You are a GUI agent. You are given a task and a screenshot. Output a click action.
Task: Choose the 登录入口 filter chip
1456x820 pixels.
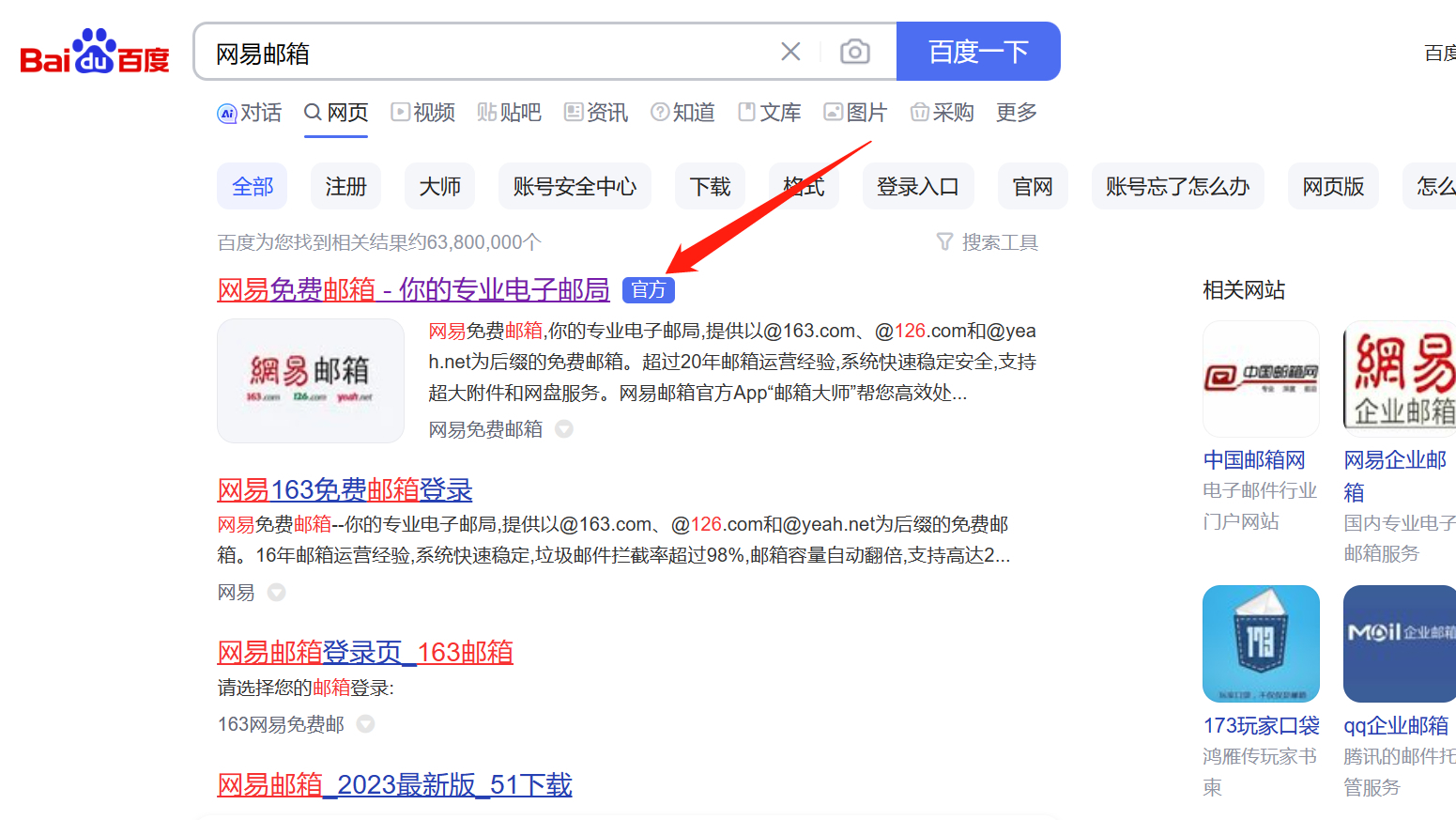[x=918, y=186]
